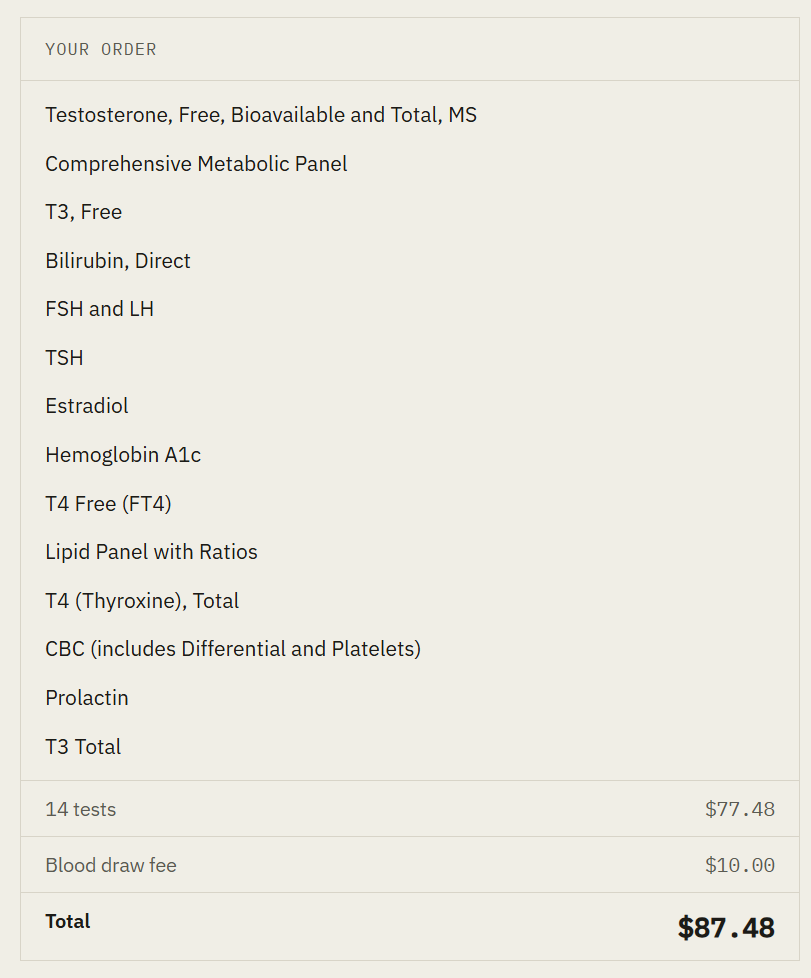Image resolution: width=811 pixels, height=978 pixels.
Task: Click T4 (Thyroxine), Total entry
Action: pos(142,601)
